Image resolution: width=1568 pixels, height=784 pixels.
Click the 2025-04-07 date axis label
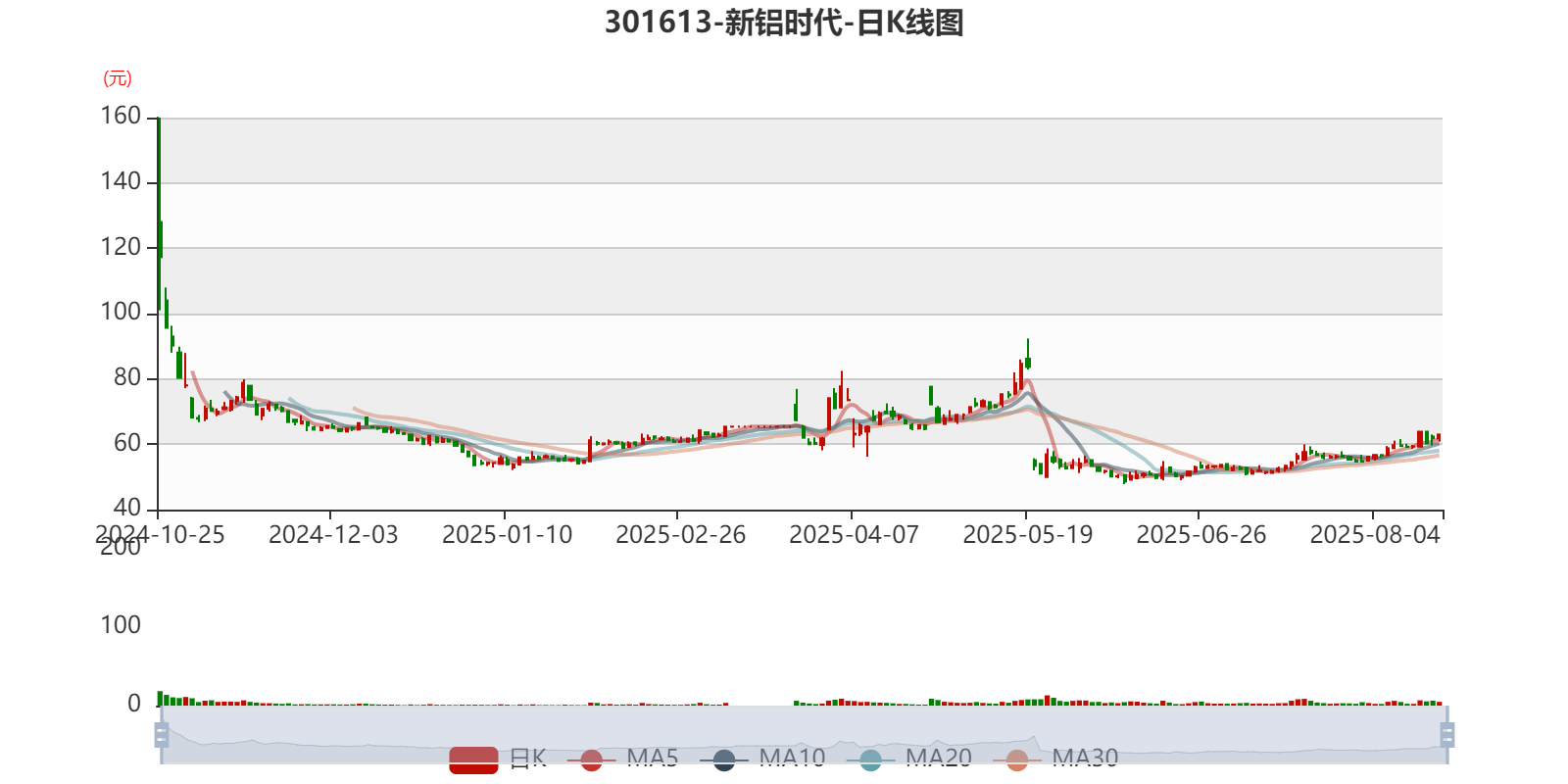pos(854,535)
